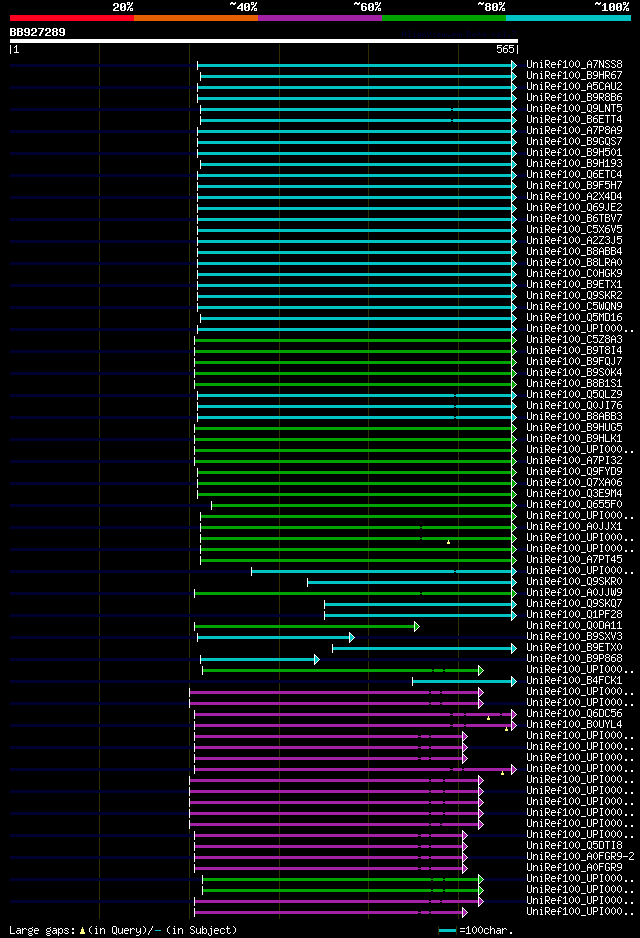
Task: Open hit UniRef100_B9HR67
Action: point(574,75)
